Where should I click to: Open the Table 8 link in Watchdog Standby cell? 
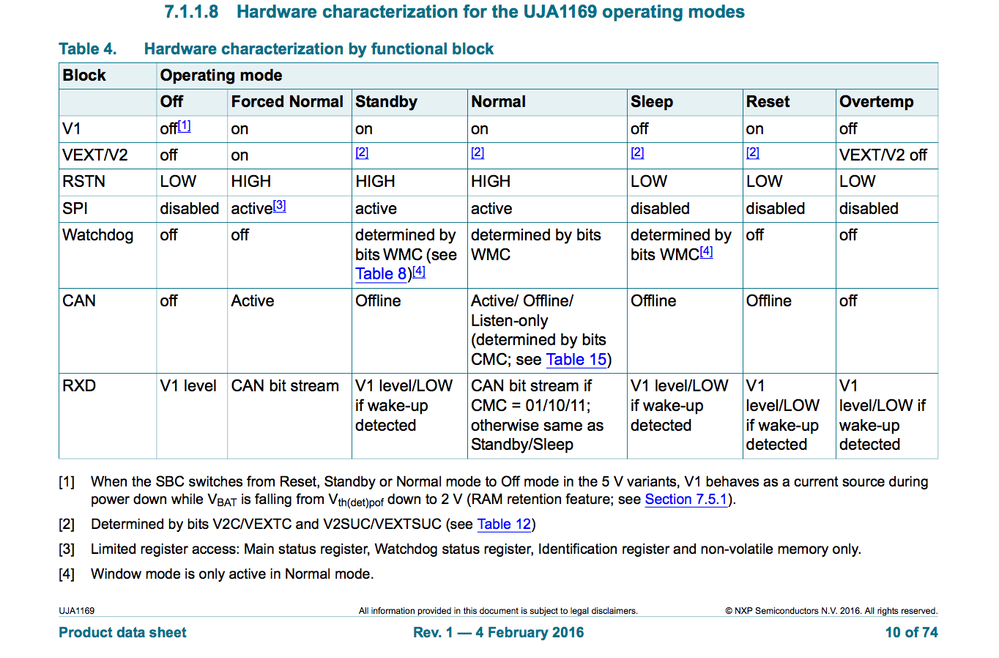tap(380, 274)
